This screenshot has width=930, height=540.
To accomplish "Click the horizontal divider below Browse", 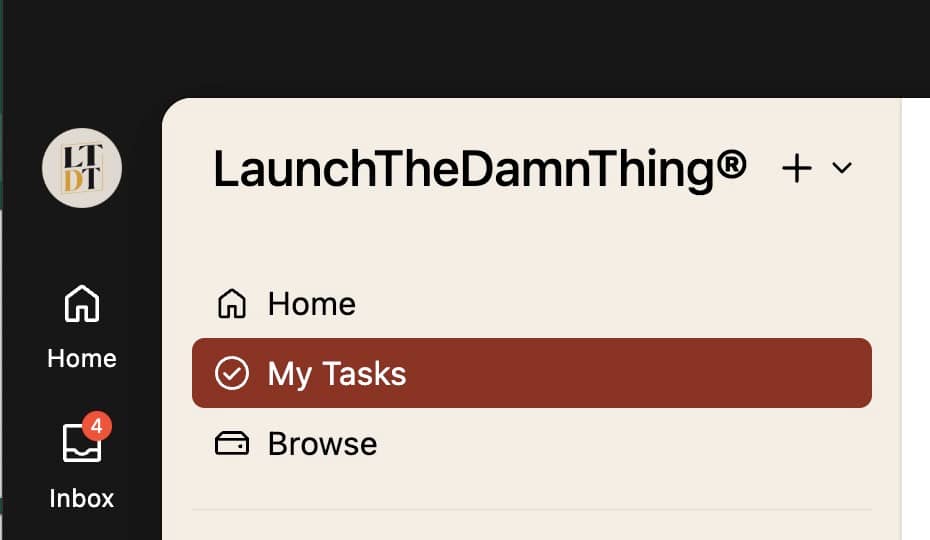I will click(530, 510).
